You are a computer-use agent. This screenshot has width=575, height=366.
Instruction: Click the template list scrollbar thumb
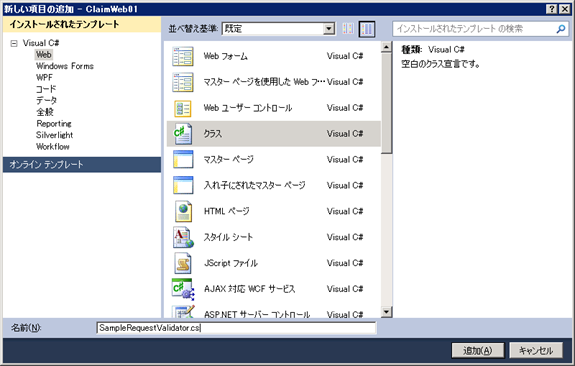(386, 103)
